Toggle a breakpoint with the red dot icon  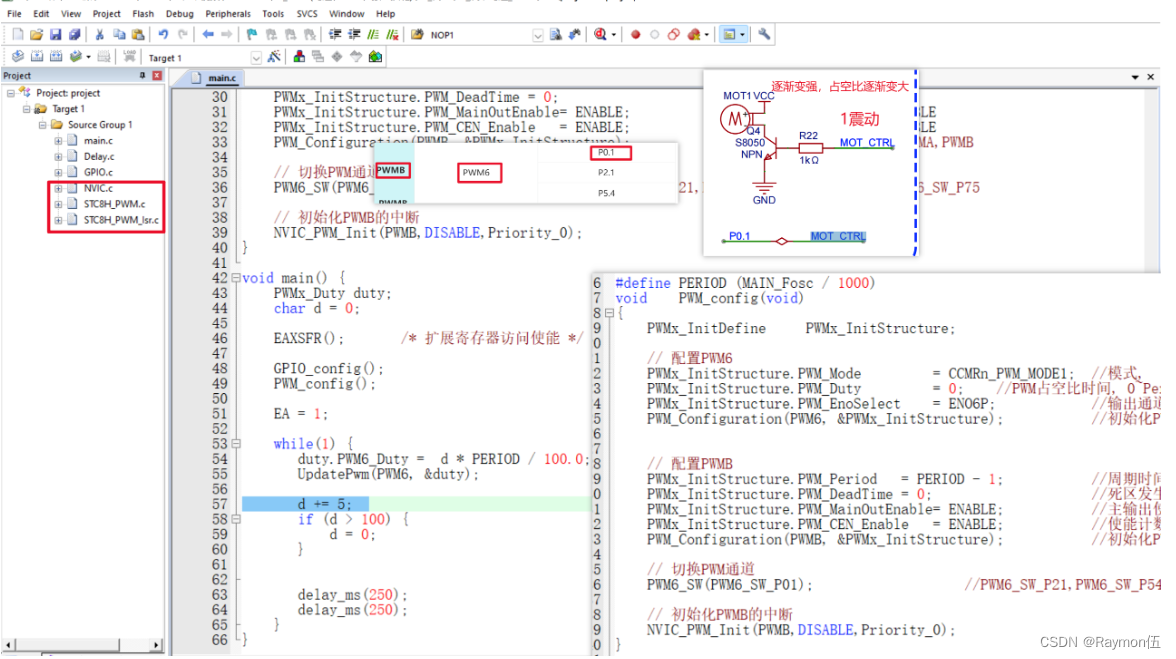tap(636, 34)
